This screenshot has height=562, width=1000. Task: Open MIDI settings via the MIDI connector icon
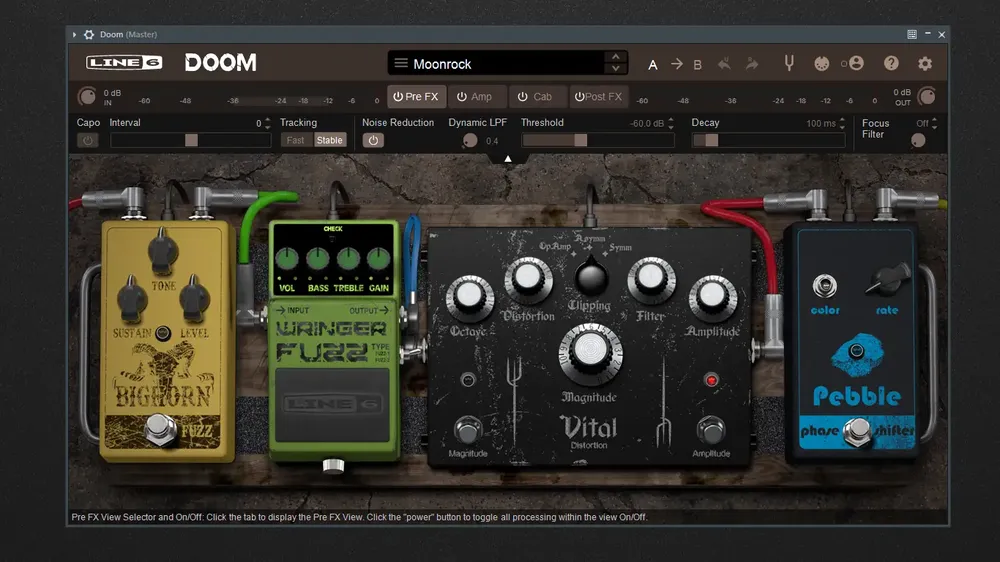821,63
